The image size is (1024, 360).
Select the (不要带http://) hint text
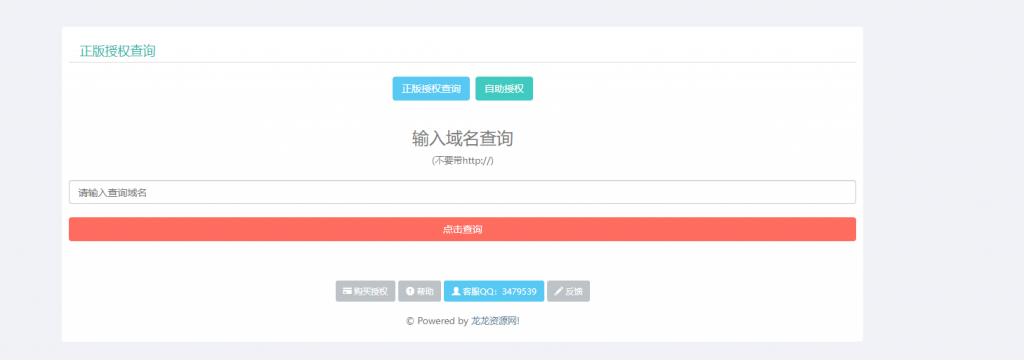(x=462, y=161)
